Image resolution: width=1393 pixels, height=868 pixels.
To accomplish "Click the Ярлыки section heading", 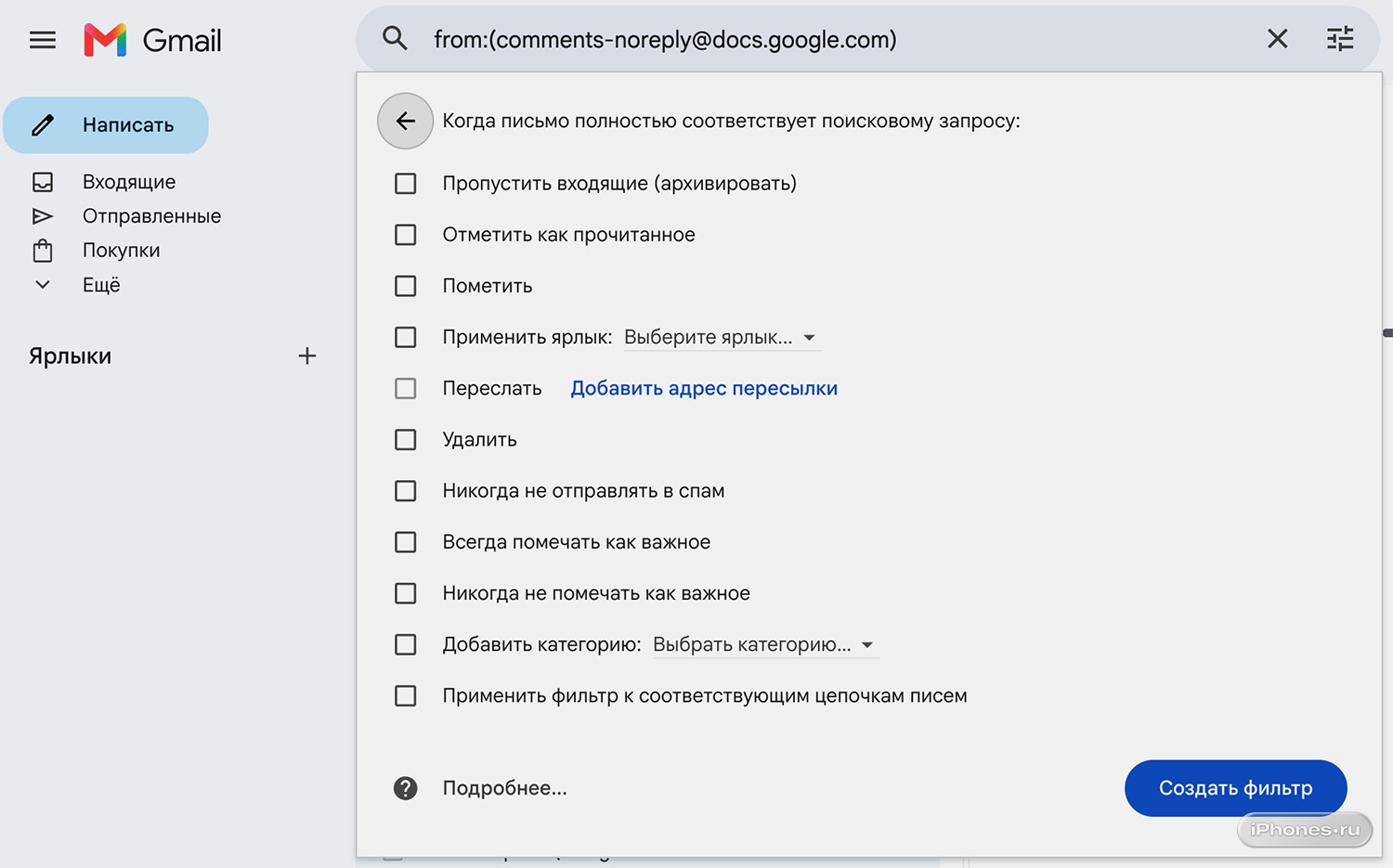I will click(x=71, y=356).
